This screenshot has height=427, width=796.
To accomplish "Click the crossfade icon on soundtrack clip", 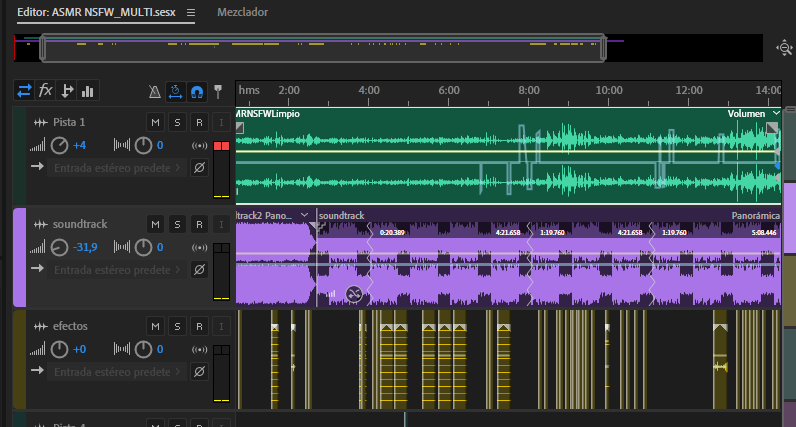I will point(354,294).
